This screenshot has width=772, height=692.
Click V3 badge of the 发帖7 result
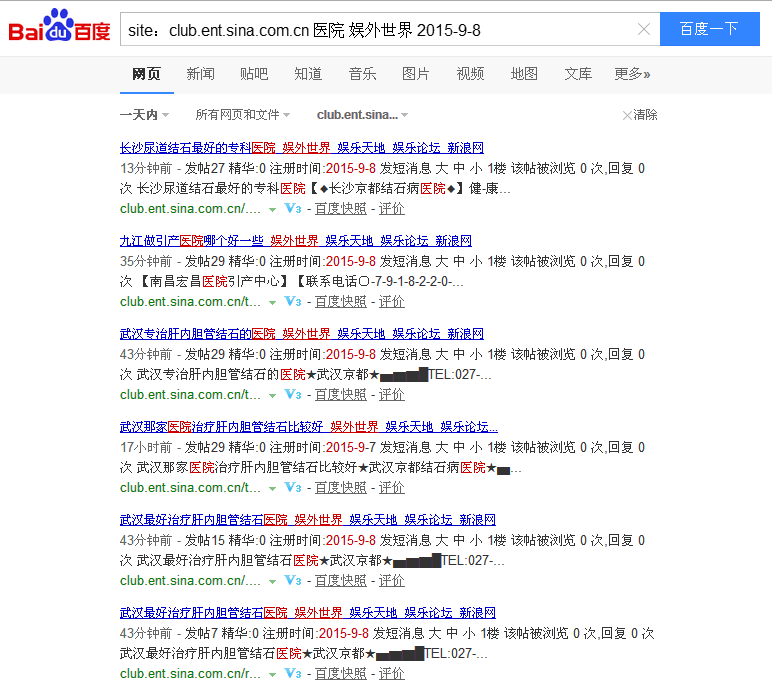pos(293,674)
